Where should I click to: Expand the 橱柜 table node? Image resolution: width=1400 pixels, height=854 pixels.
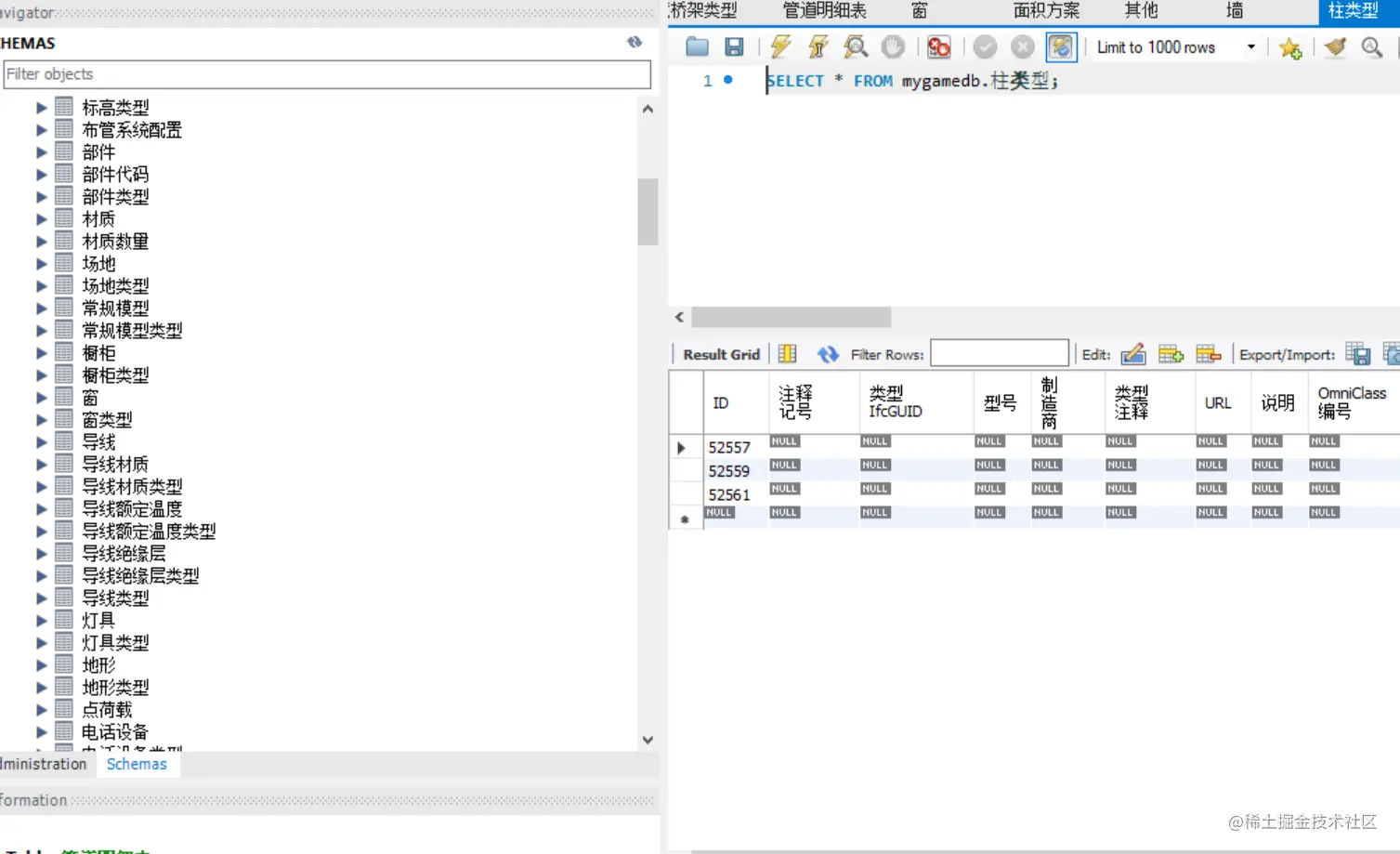point(42,353)
